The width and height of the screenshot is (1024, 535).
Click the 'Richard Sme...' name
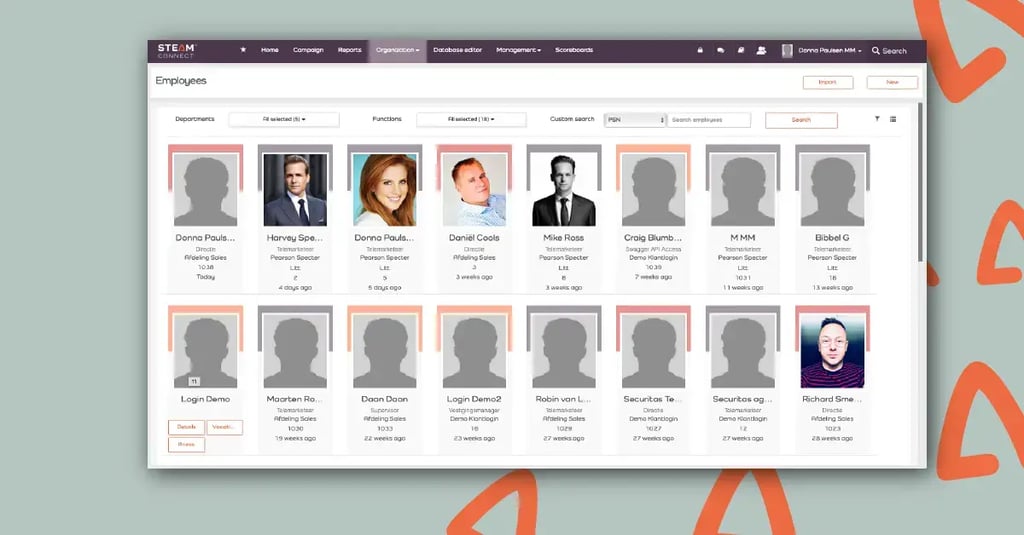point(832,399)
